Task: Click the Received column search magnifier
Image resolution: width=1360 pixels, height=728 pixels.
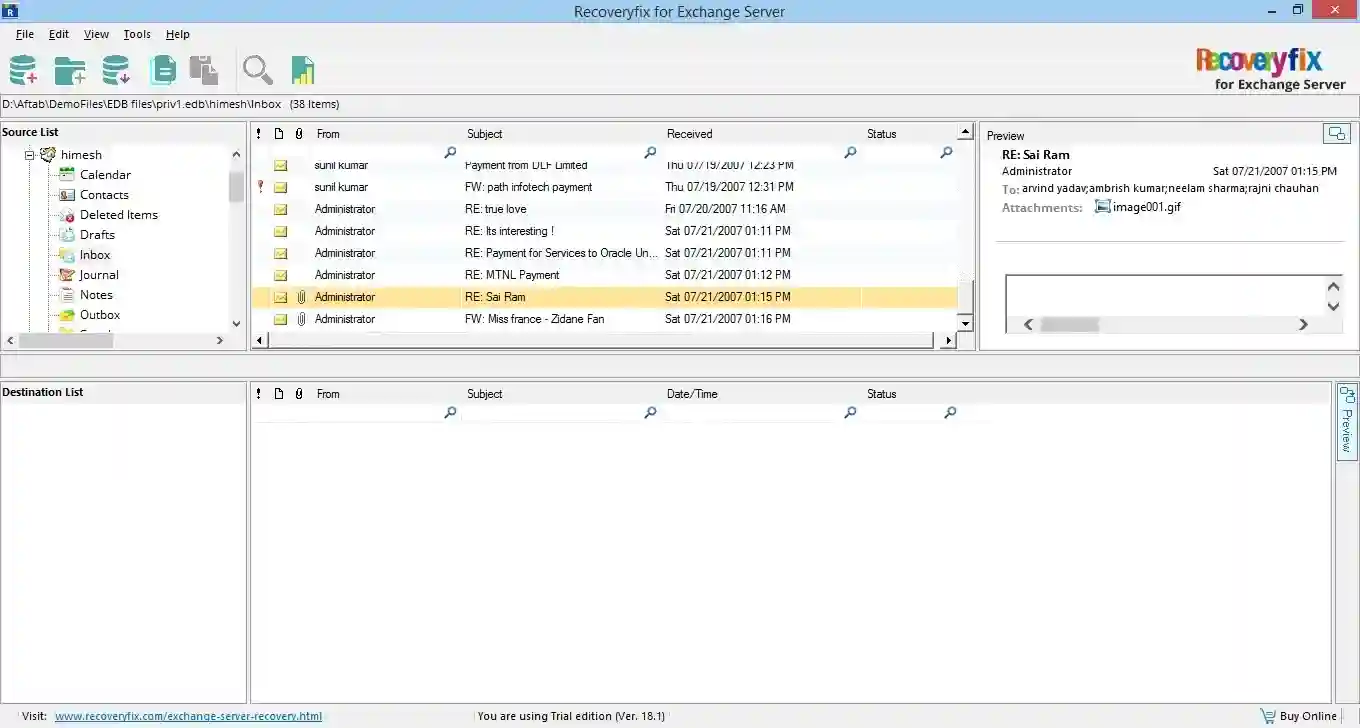Action: click(x=850, y=152)
